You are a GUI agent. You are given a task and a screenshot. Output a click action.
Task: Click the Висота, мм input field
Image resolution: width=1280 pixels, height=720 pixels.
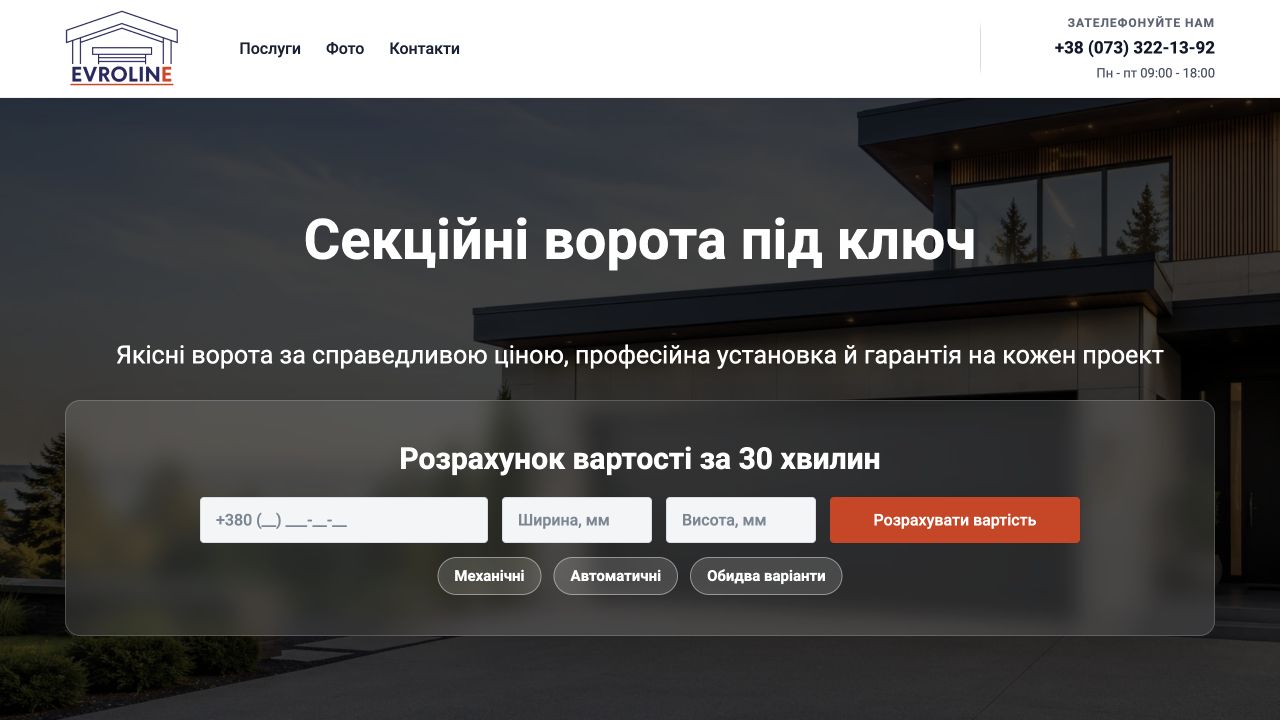point(741,520)
